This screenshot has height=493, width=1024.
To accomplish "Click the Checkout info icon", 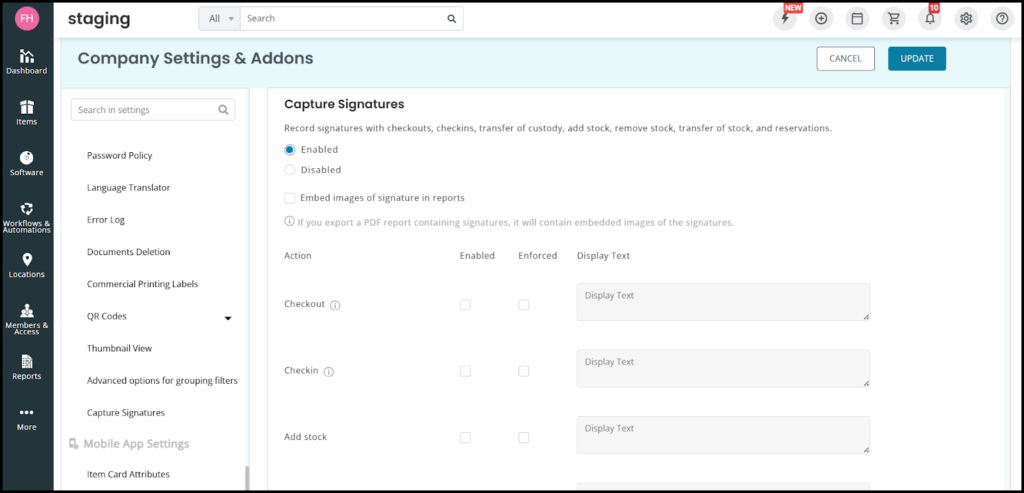I will [x=335, y=305].
